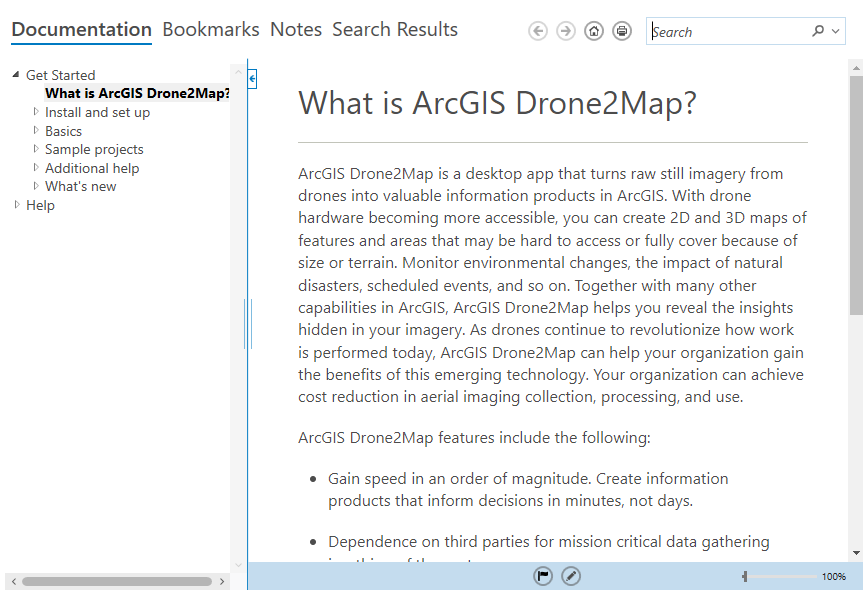
Task: Collapse the contents pane with the arrow
Action: pos(252,78)
